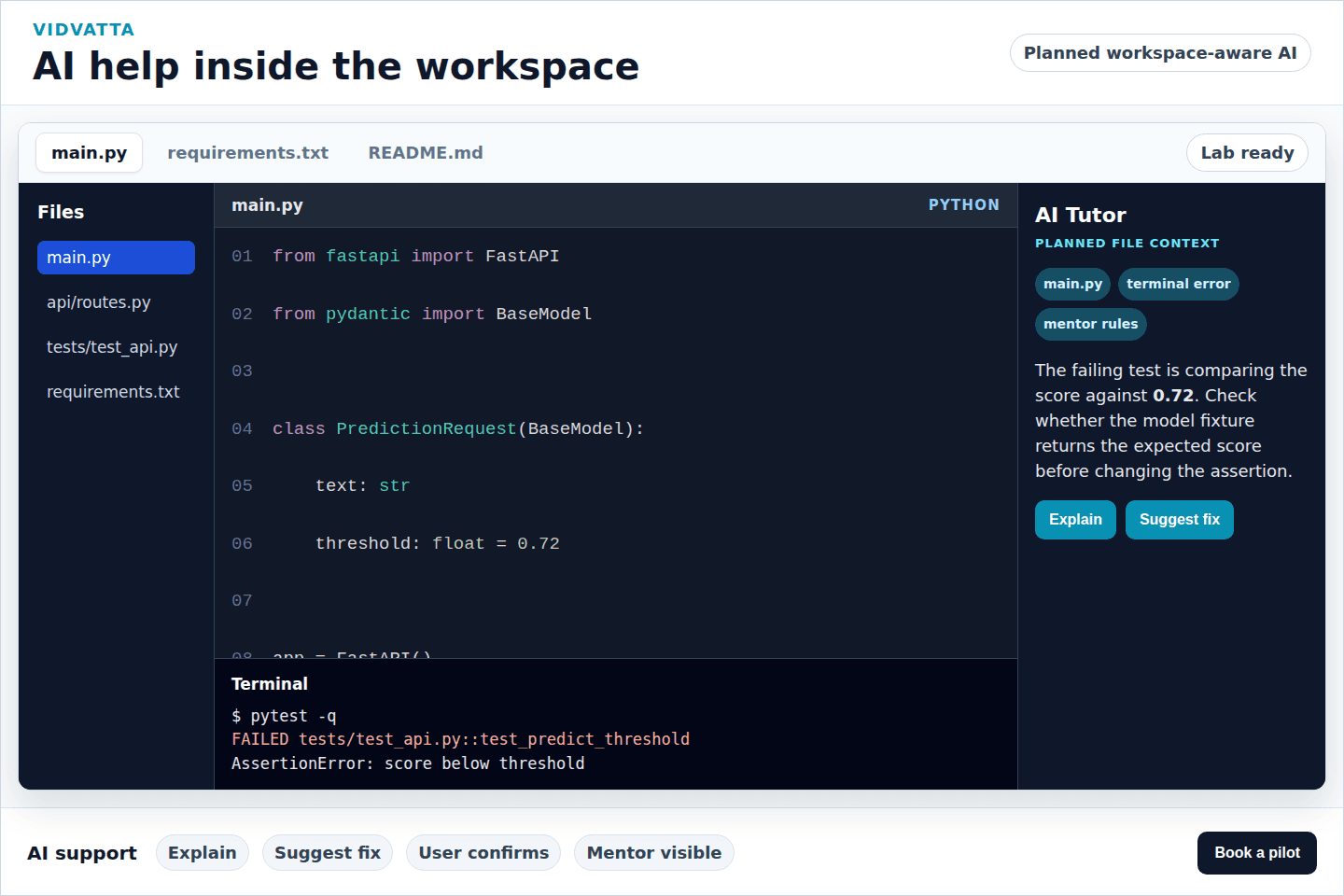Click the Files sidebar heading
Image resolution: width=1344 pixels, height=896 pixels.
tap(61, 212)
